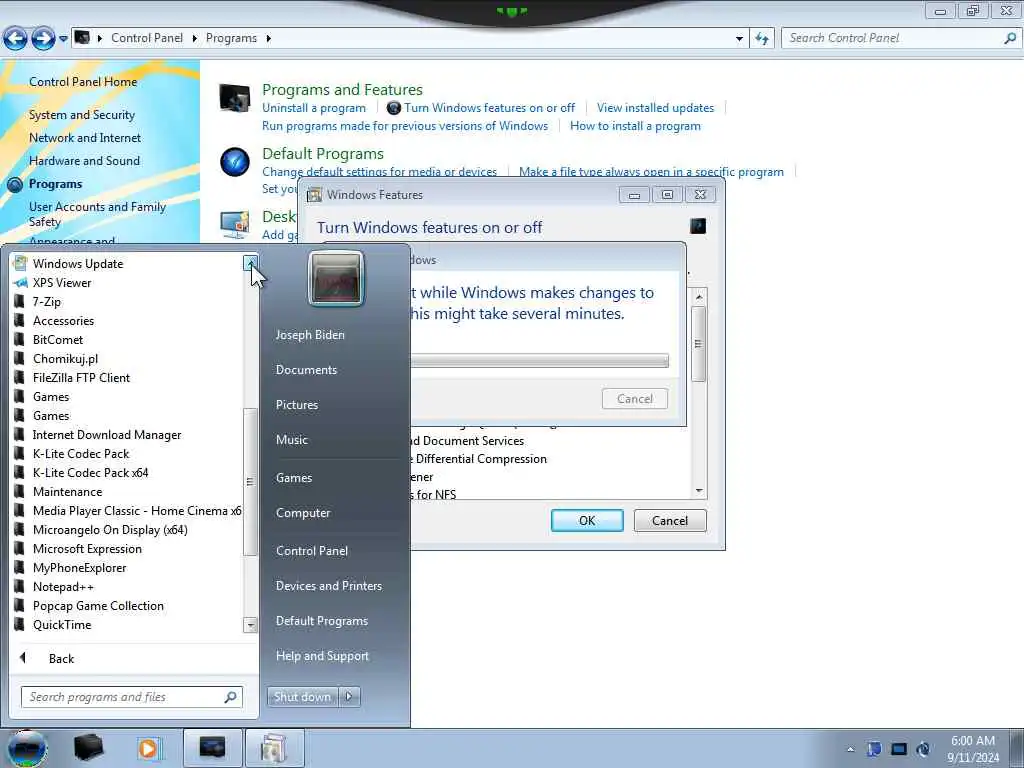
Task: Click the features list scrollbar thumb
Action: tap(698, 344)
